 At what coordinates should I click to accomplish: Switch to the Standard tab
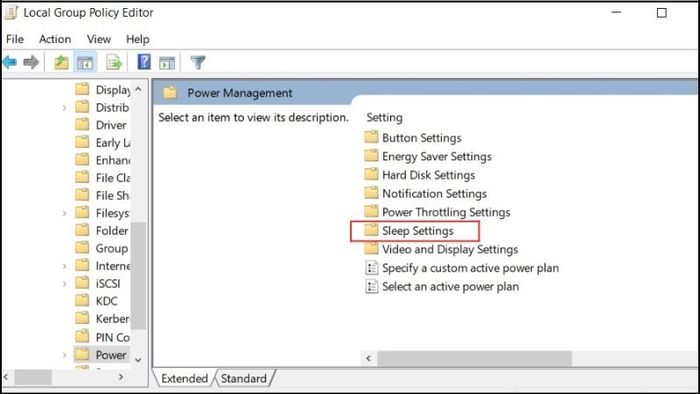tap(244, 378)
